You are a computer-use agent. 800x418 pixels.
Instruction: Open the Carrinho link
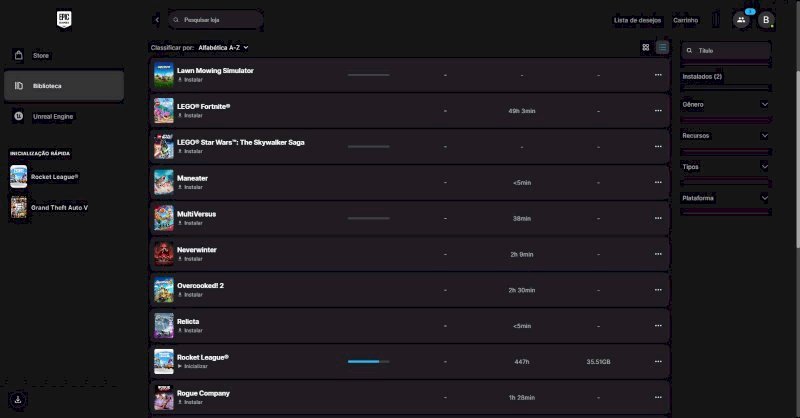coord(686,19)
